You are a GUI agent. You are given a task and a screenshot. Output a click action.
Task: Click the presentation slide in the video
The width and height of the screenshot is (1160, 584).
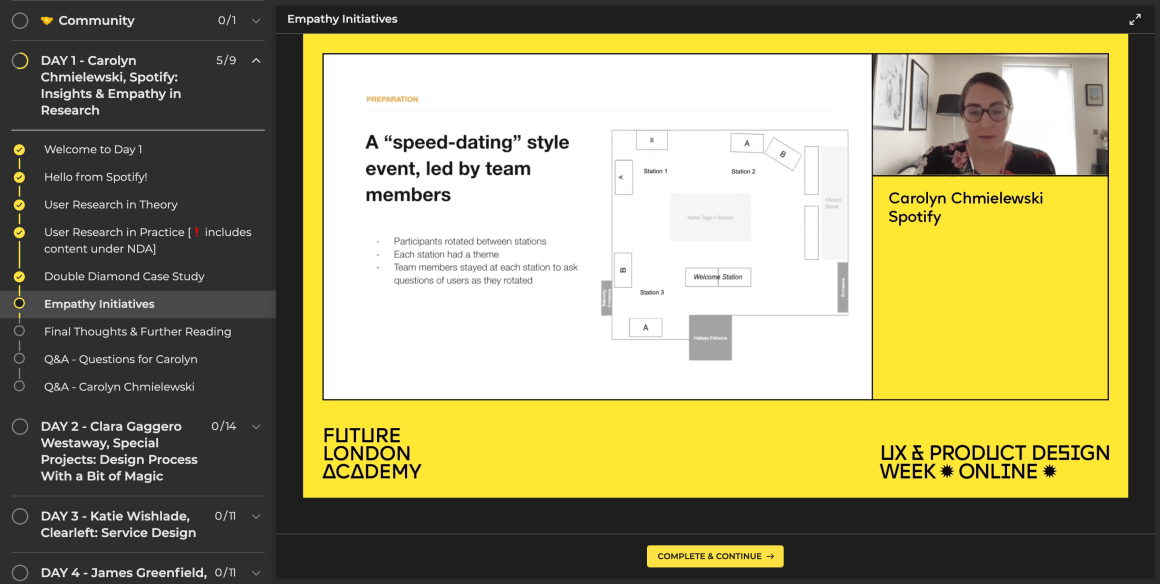(x=598, y=226)
